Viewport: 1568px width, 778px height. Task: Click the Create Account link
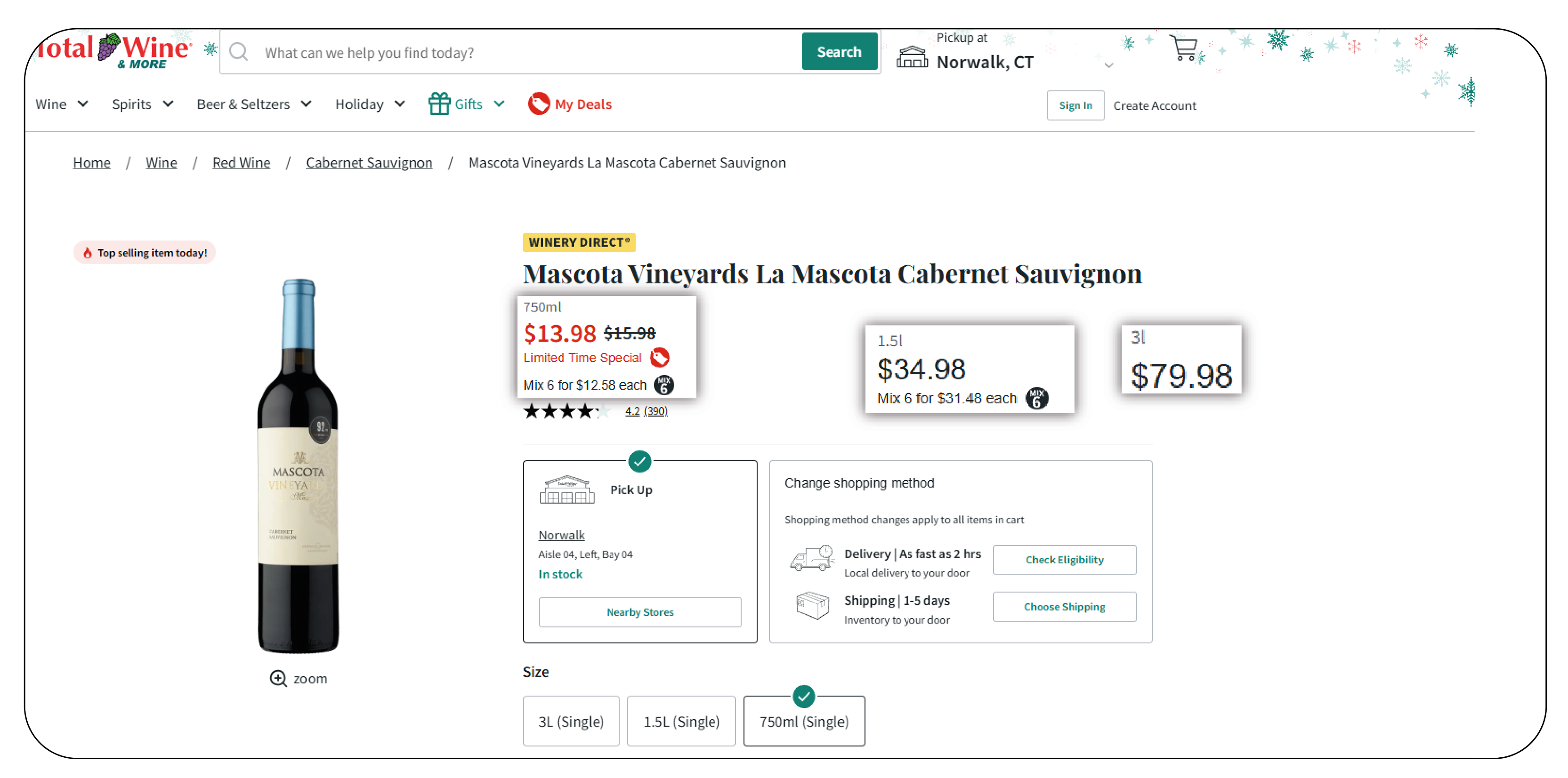1154,106
